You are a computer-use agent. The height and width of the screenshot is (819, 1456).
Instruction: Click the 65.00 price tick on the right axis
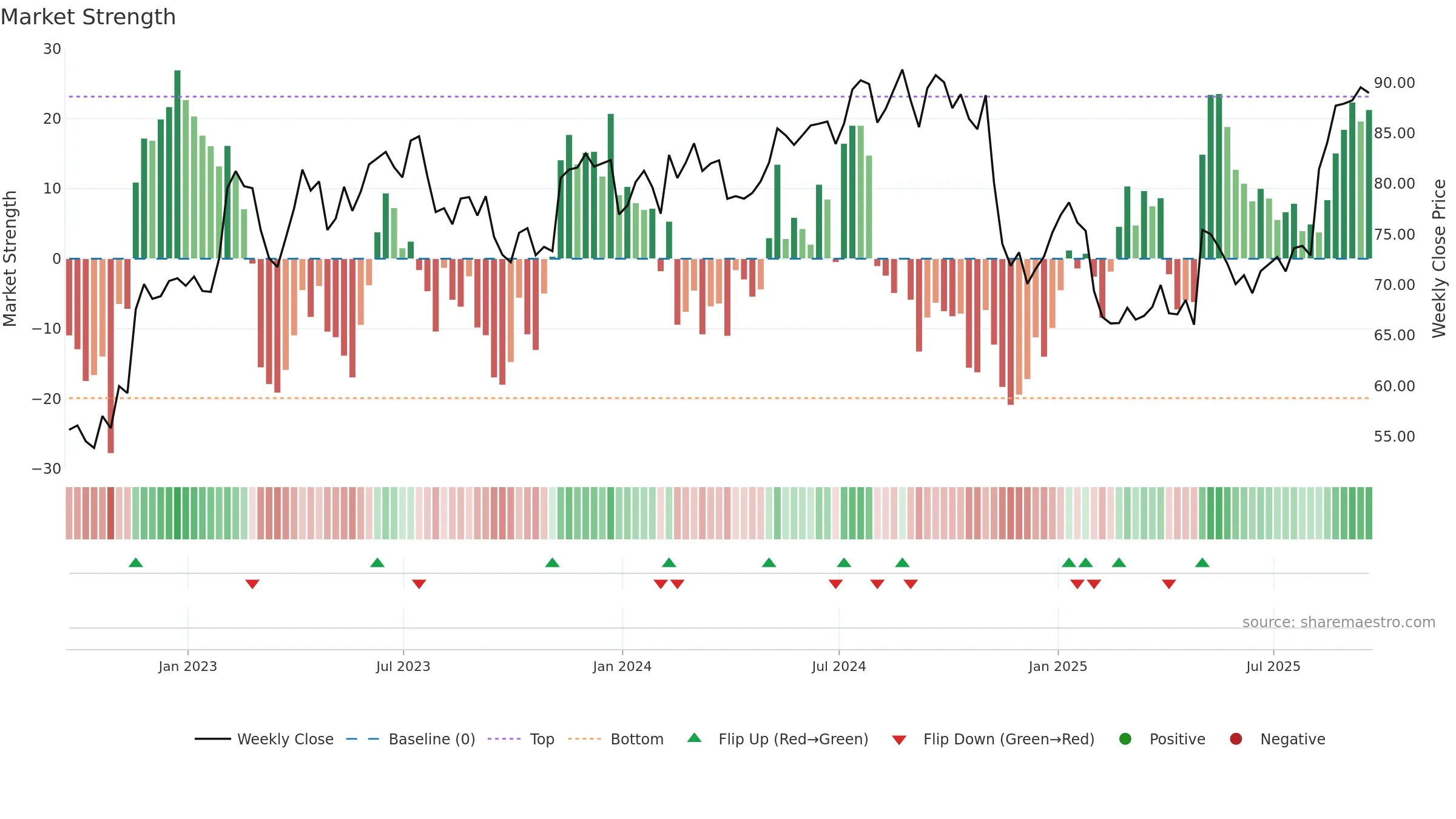(1394, 335)
